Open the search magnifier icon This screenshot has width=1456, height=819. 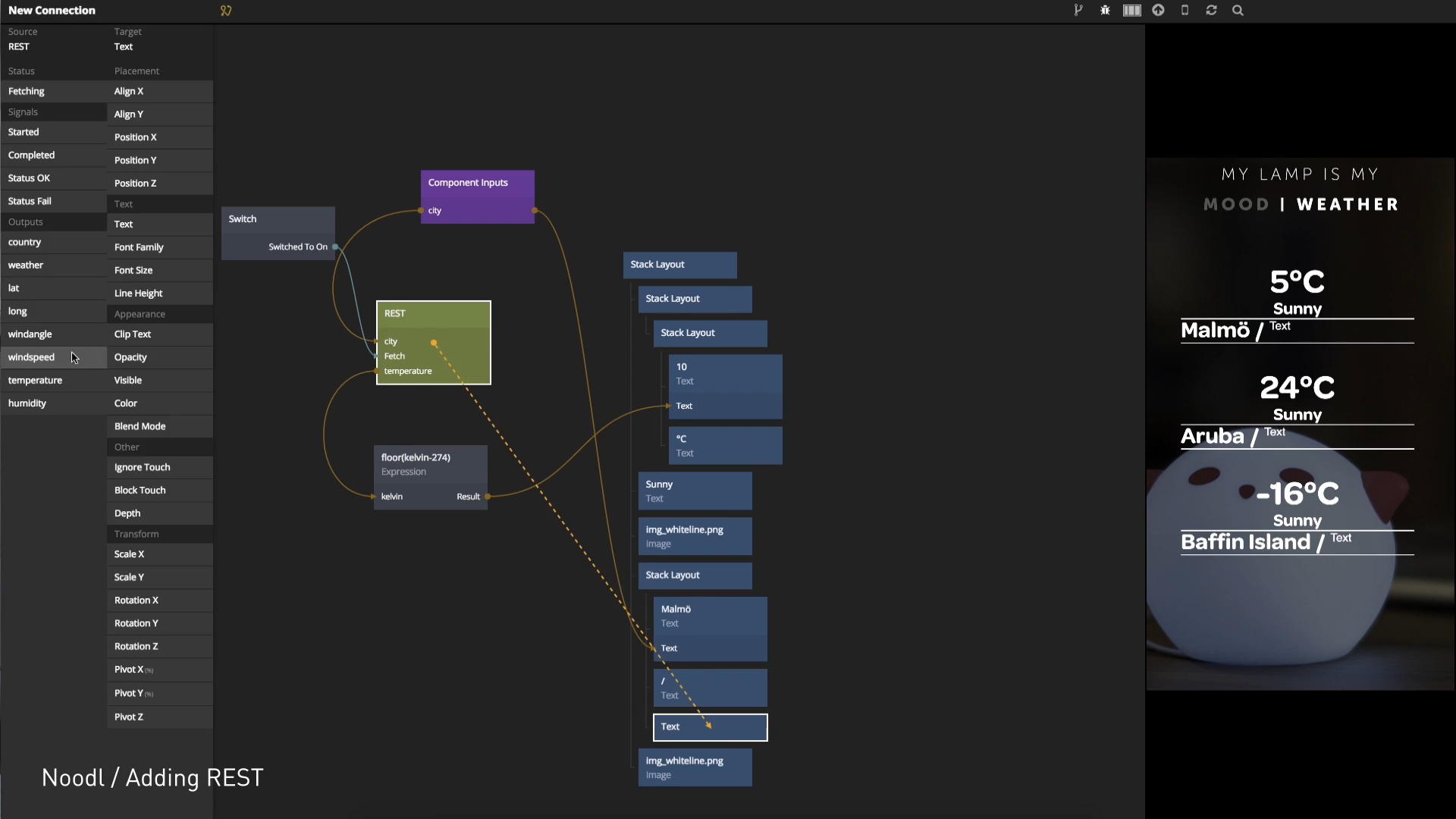pyautogui.click(x=1238, y=11)
